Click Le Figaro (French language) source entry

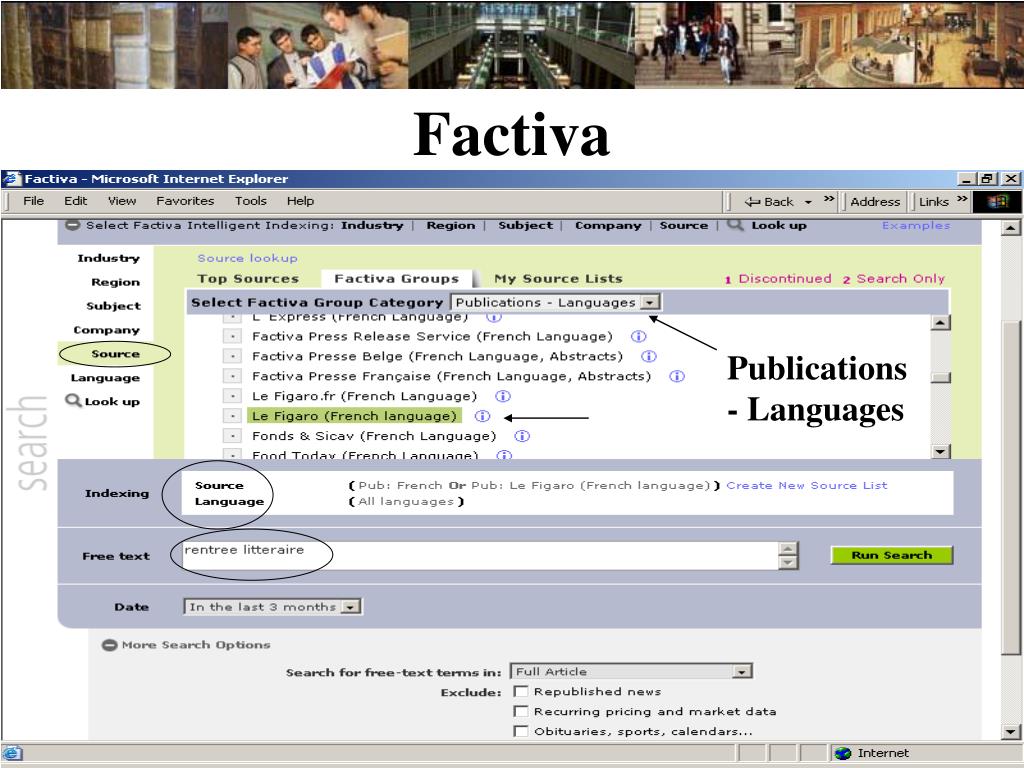pos(355,416)
